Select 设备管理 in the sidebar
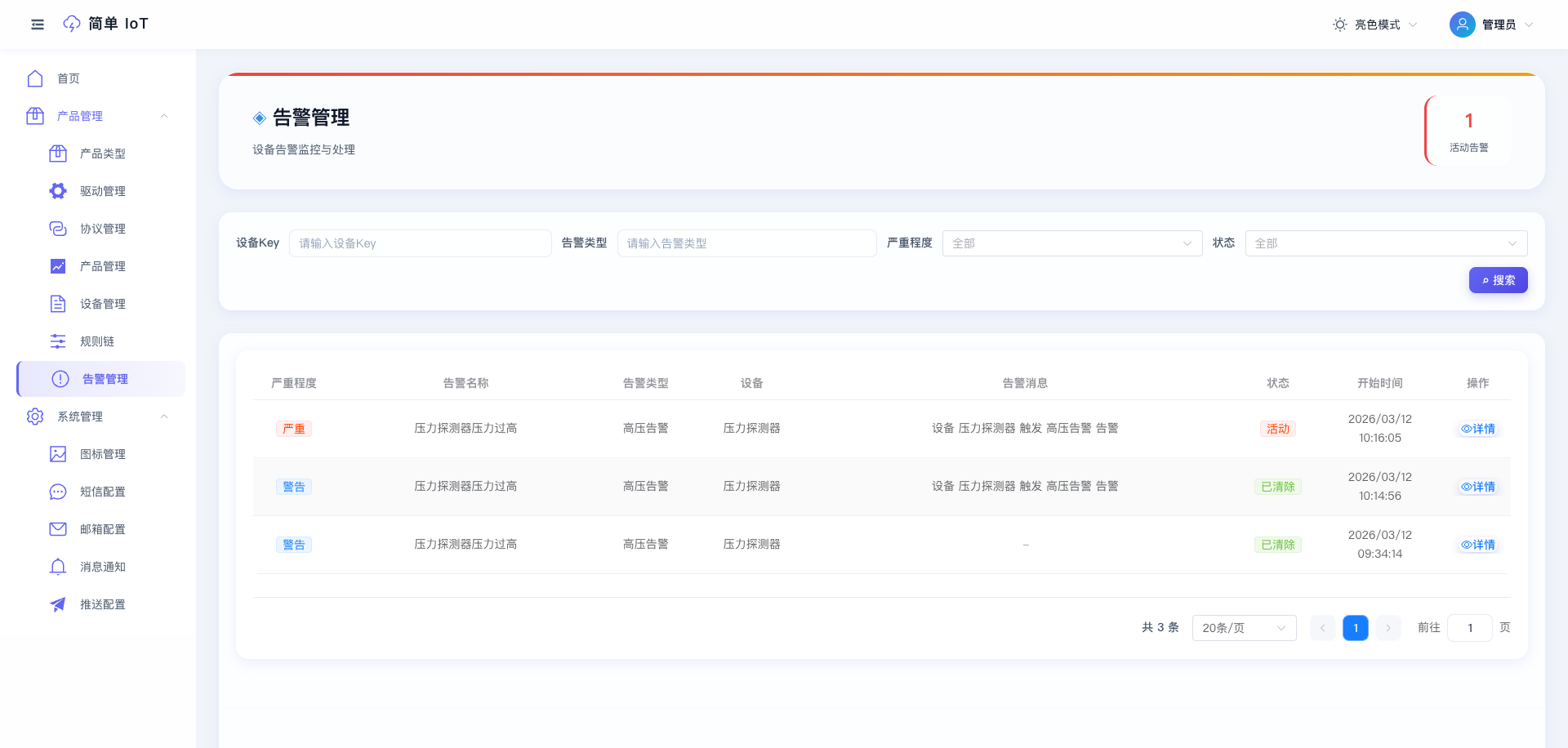This screenshot has height=748, width=1568. pos(102,304)
